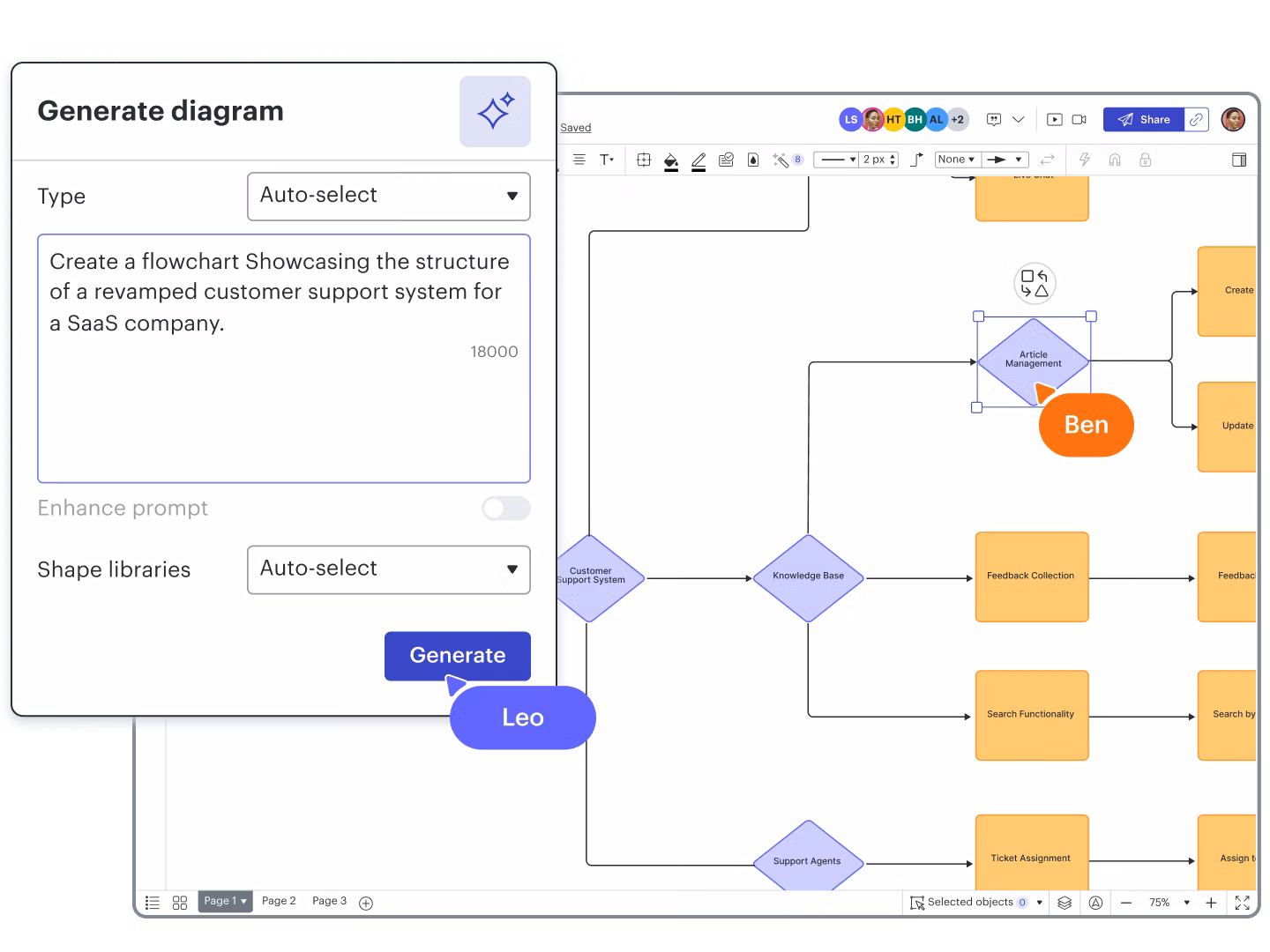Open the layers panel icon
The image size is (1270, 952).
[1065, 903]
